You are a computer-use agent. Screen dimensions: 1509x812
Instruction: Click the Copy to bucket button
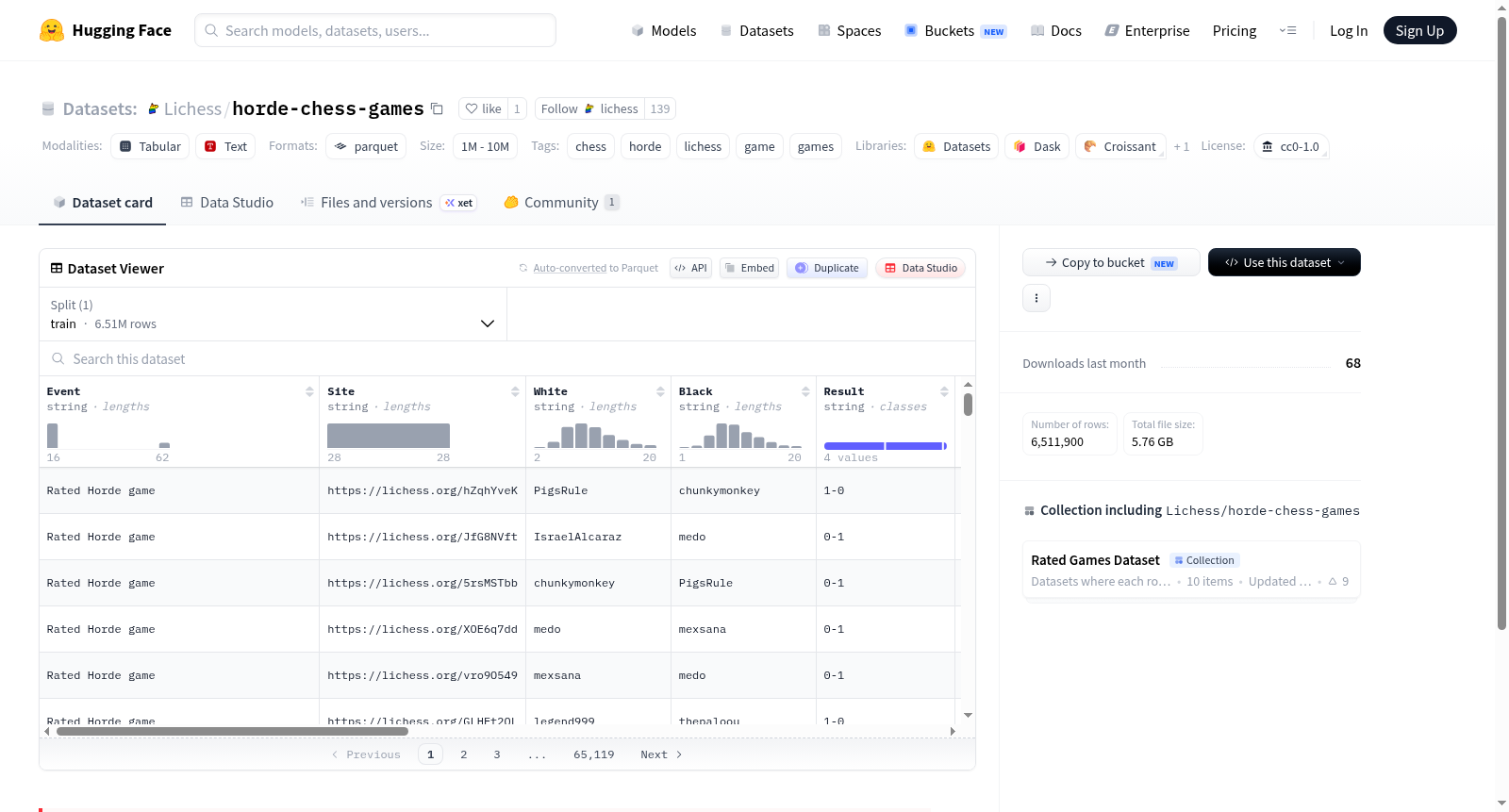[1111, 262]
